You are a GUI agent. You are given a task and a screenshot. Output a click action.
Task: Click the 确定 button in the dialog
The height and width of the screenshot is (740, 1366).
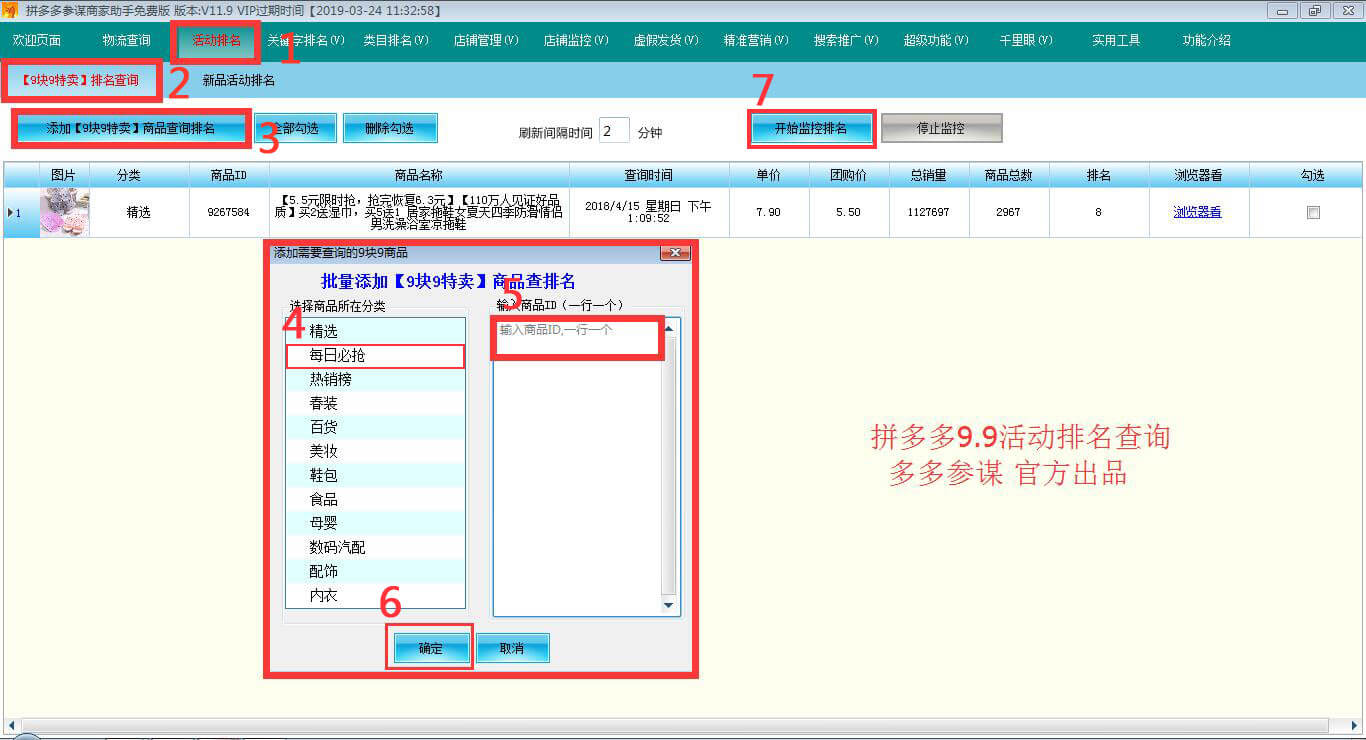tap(431, 648)
